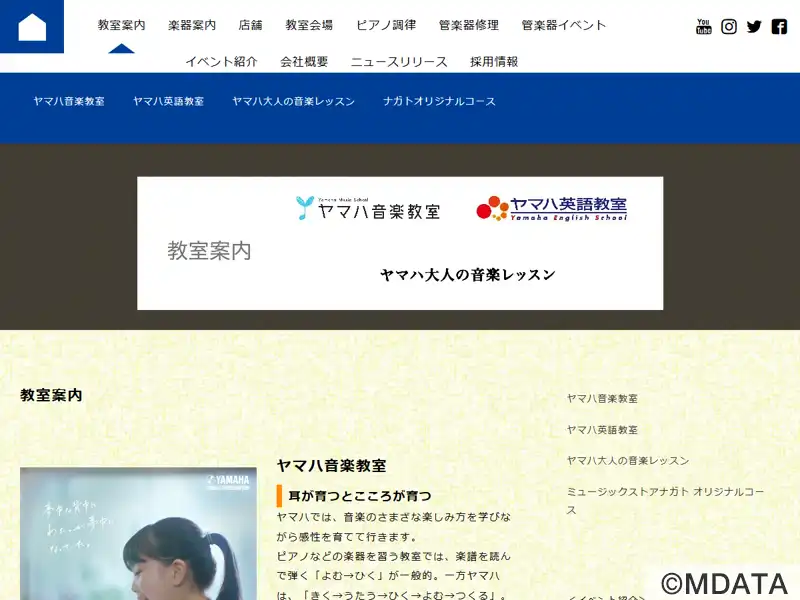Go to ナガトオリジナルコース in blue submenu
This screenshot has width=800, height=600.
click(439, 101)
